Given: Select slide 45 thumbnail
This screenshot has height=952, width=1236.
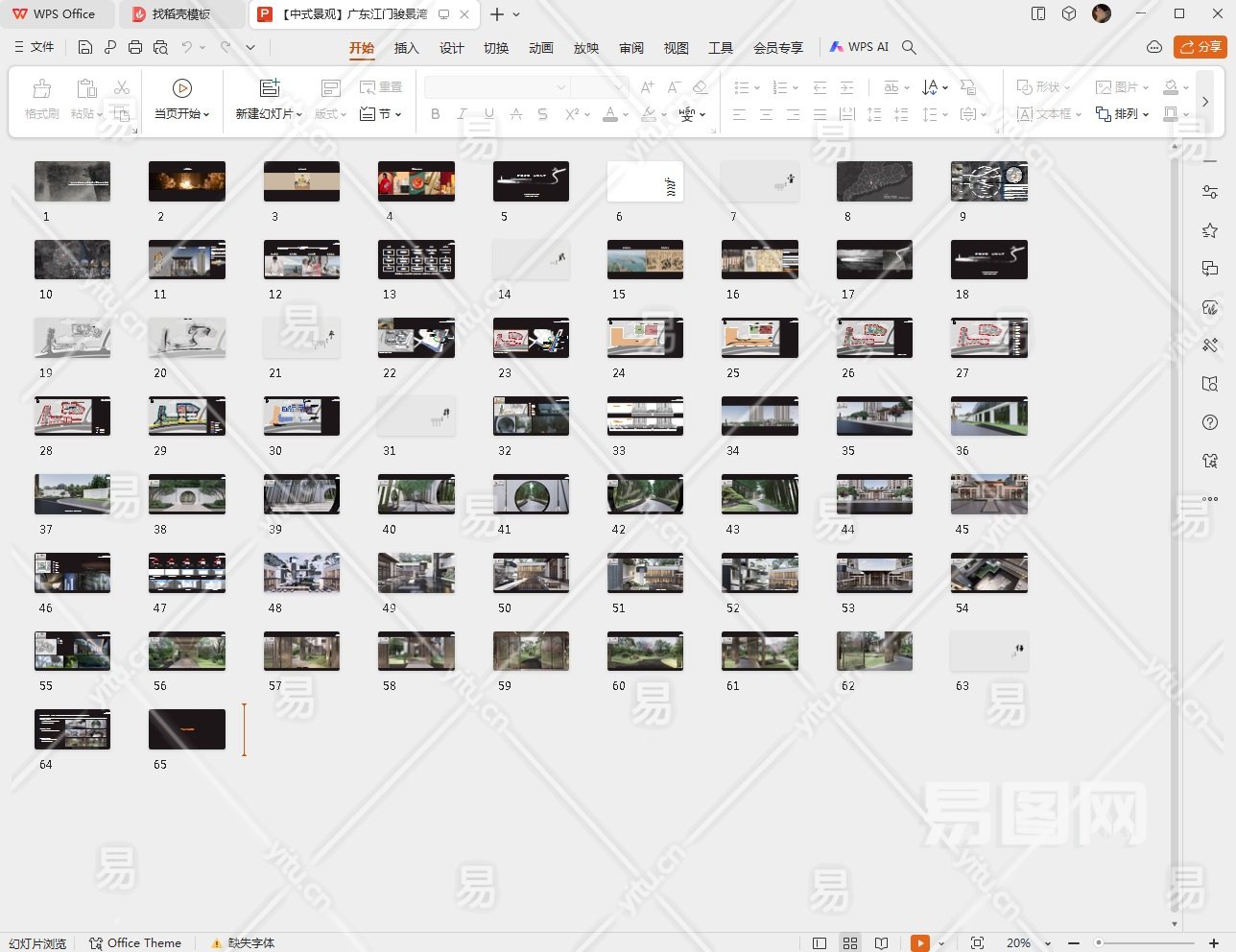Looking at the screenshot, I should (988, 494).
